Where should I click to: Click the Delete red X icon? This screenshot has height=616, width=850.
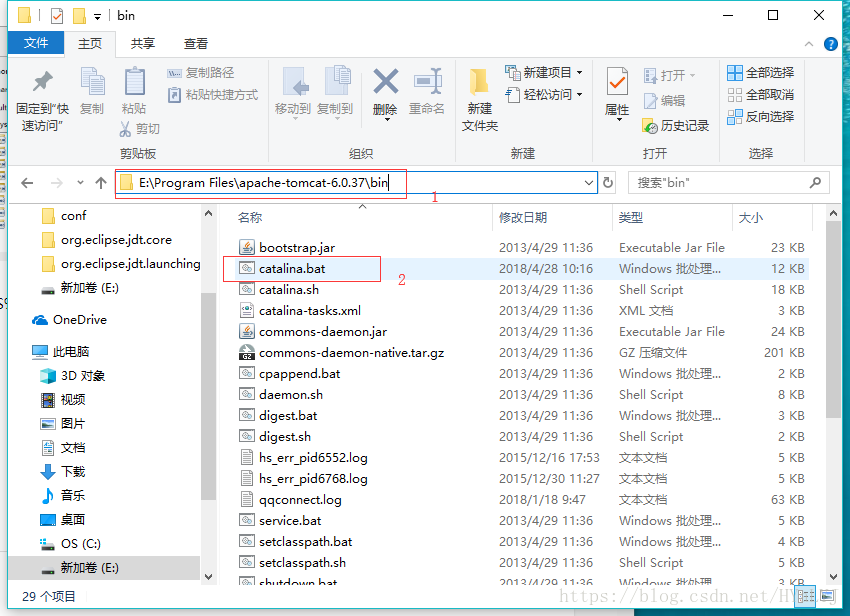[386, 81]
